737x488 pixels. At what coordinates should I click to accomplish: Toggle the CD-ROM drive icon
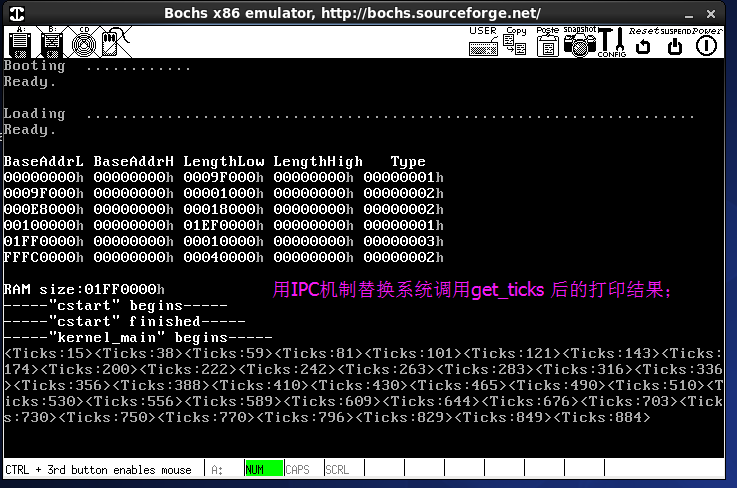point(84,42)
